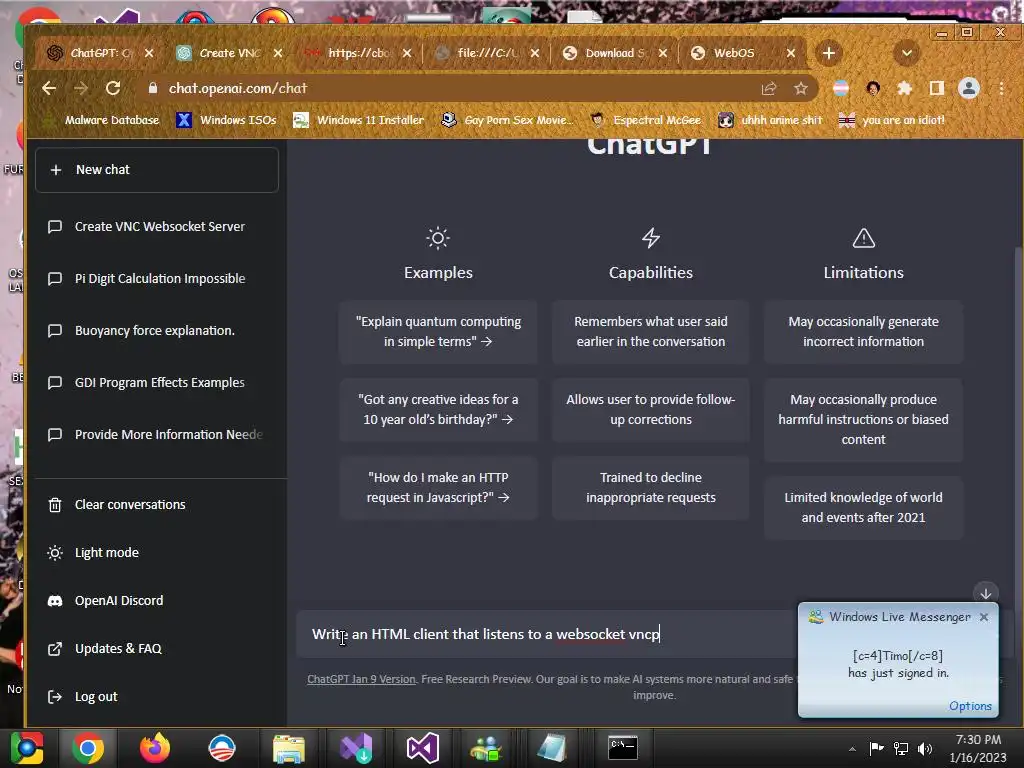Screen dimensions: 1024x768
Task: Close the WebOS tab
Action: click(x=790, y=53)
